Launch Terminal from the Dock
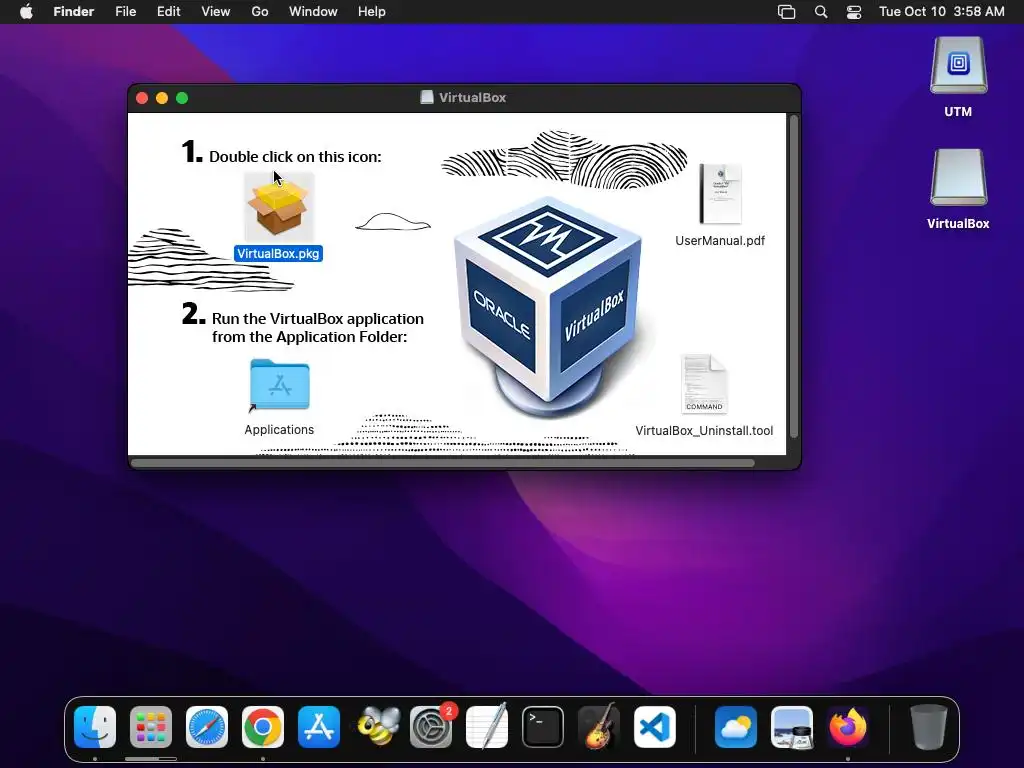 point(543,727)
